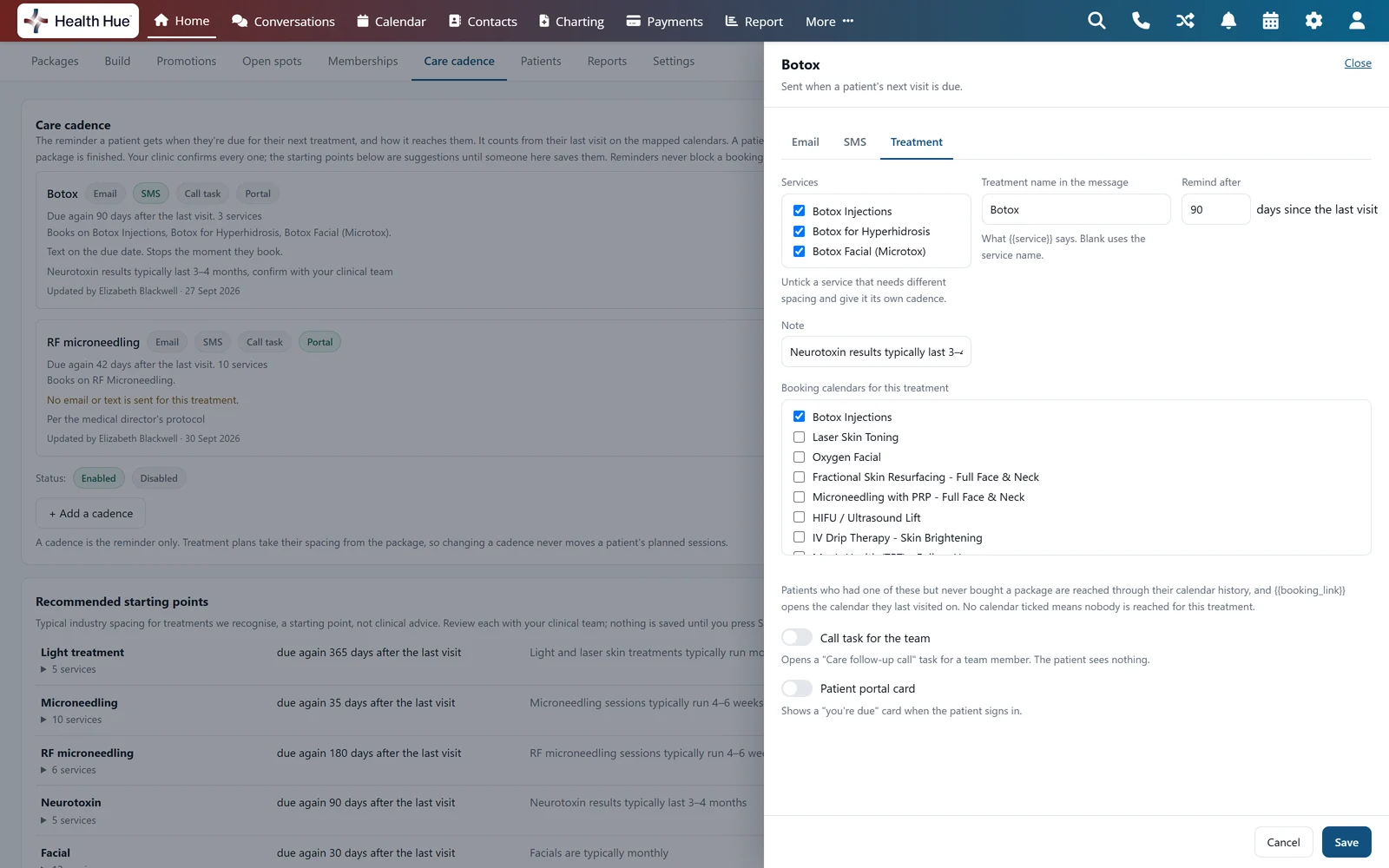Click the Note input field

[876, 352]
